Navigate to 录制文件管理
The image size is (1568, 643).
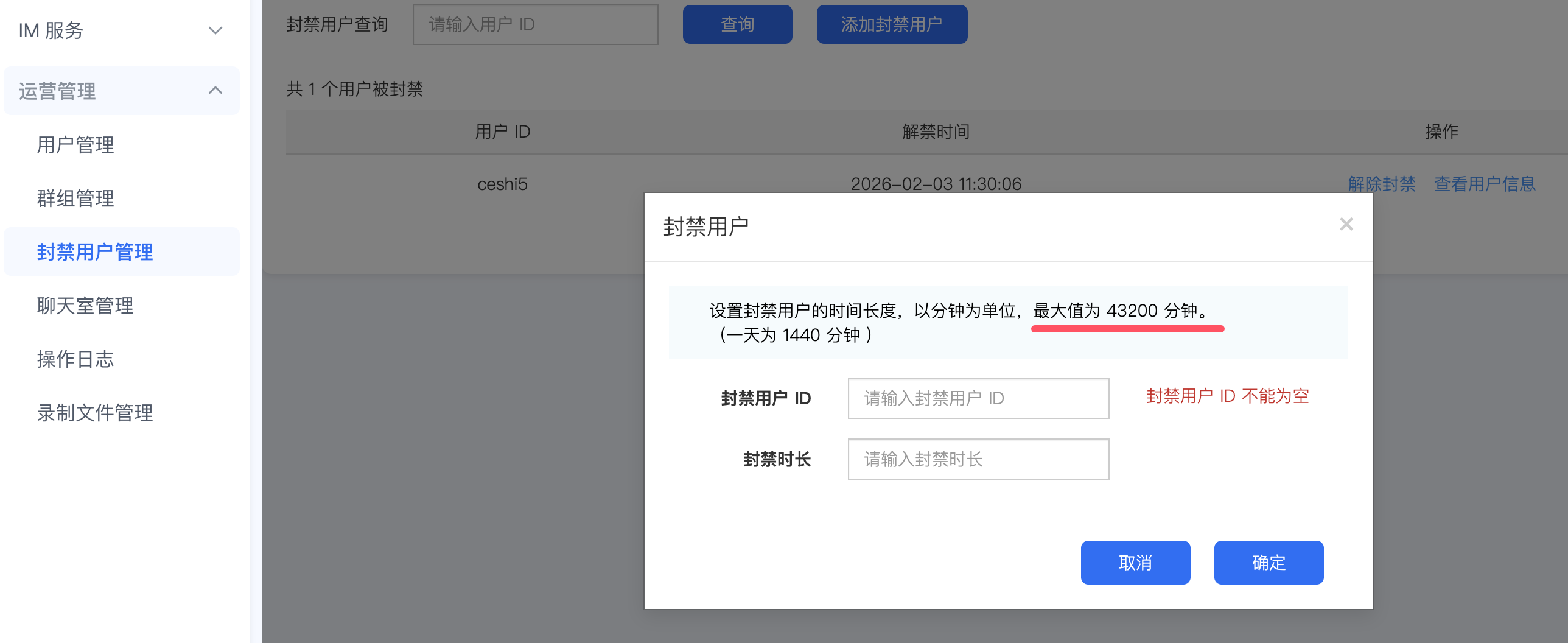95,413
